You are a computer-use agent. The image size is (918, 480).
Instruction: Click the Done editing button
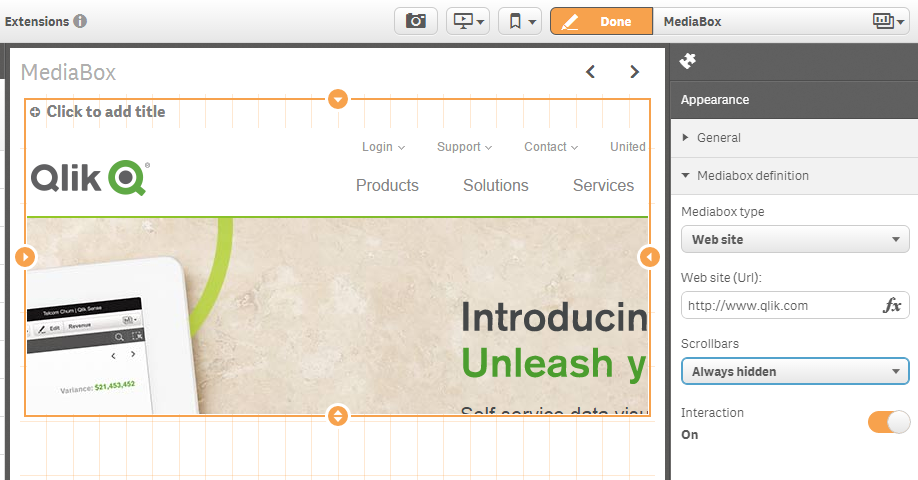point(601,22)
